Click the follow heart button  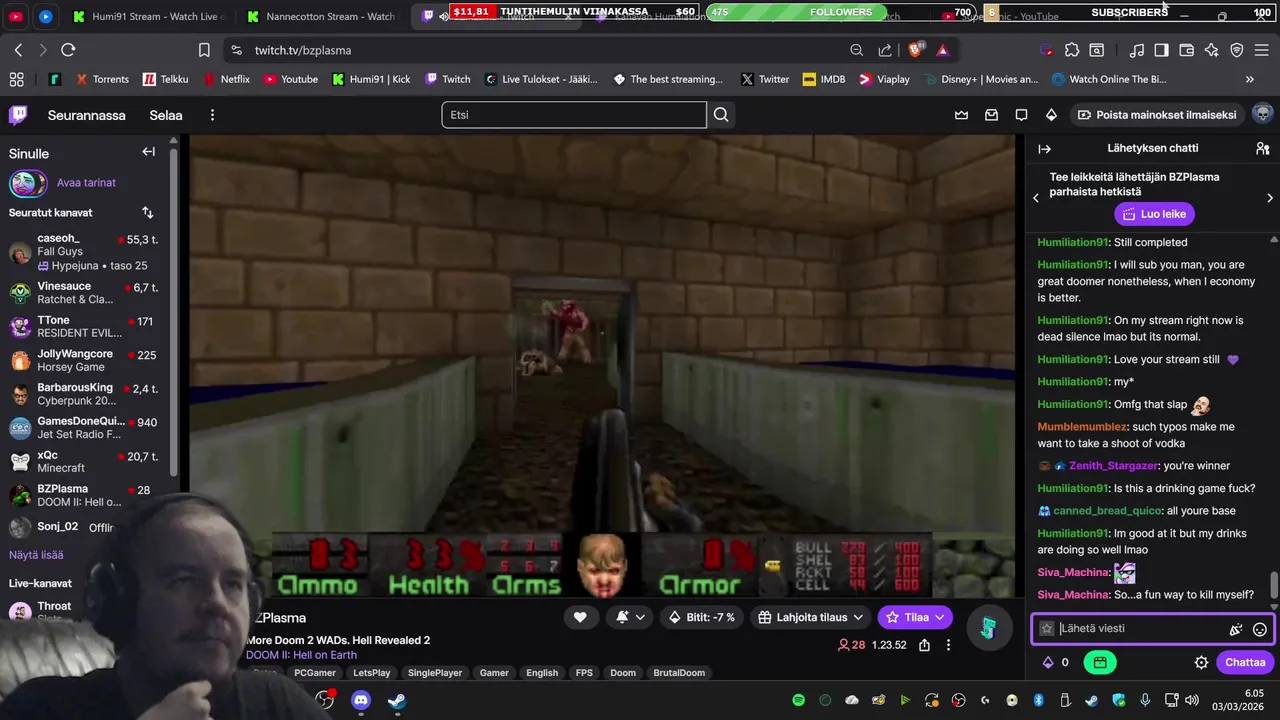click(580, 617)
